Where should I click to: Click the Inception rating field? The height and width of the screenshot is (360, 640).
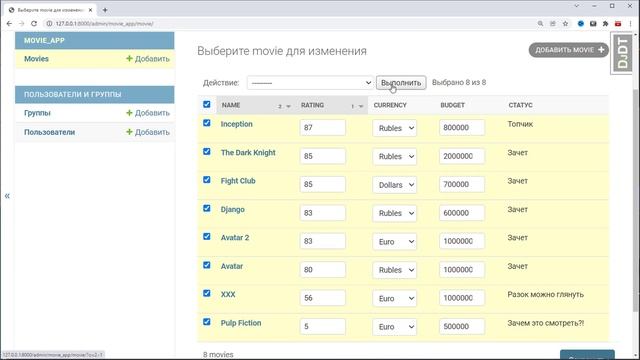[322, 128]
